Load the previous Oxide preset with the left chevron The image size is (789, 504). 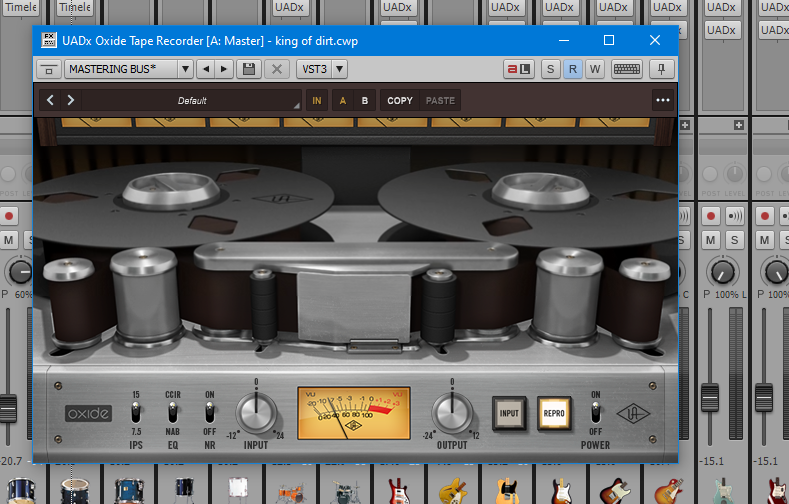click(50, 100)
